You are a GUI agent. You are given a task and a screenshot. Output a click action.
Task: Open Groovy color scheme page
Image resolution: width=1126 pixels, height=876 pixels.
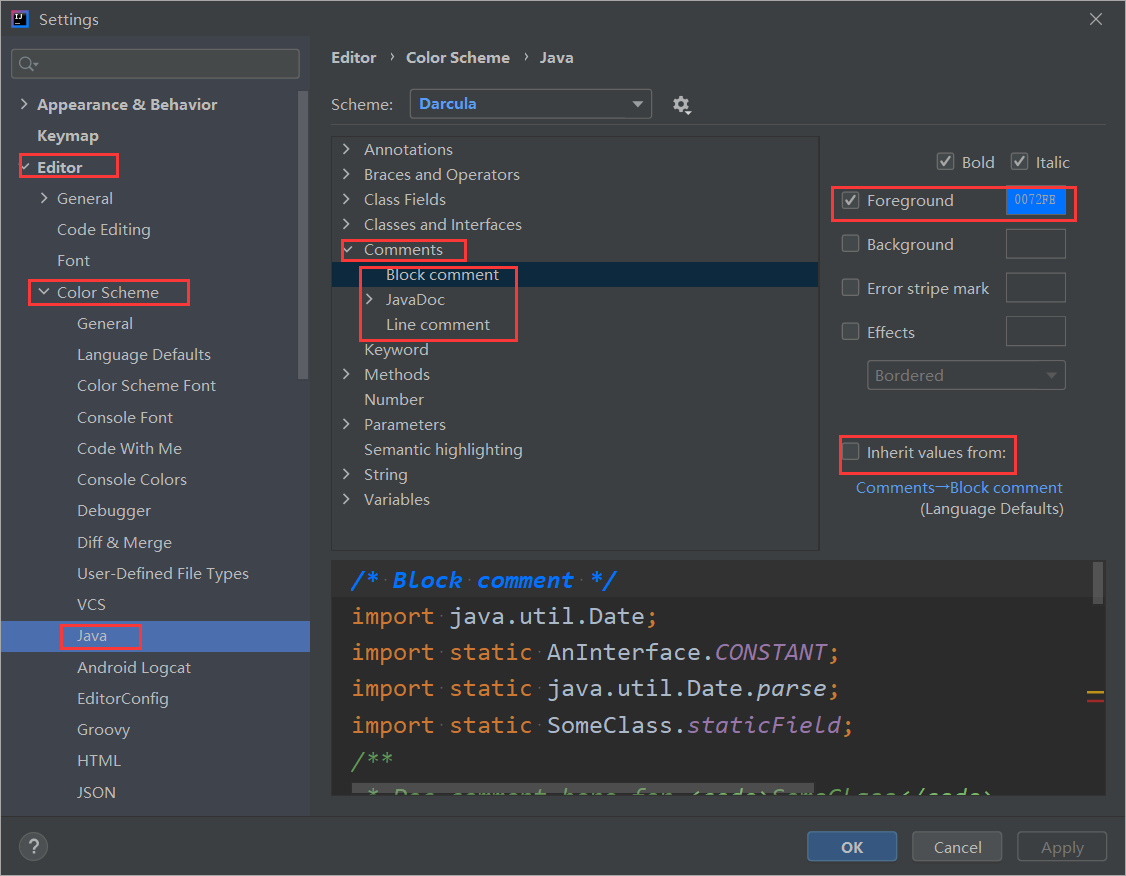coord(103,730)
